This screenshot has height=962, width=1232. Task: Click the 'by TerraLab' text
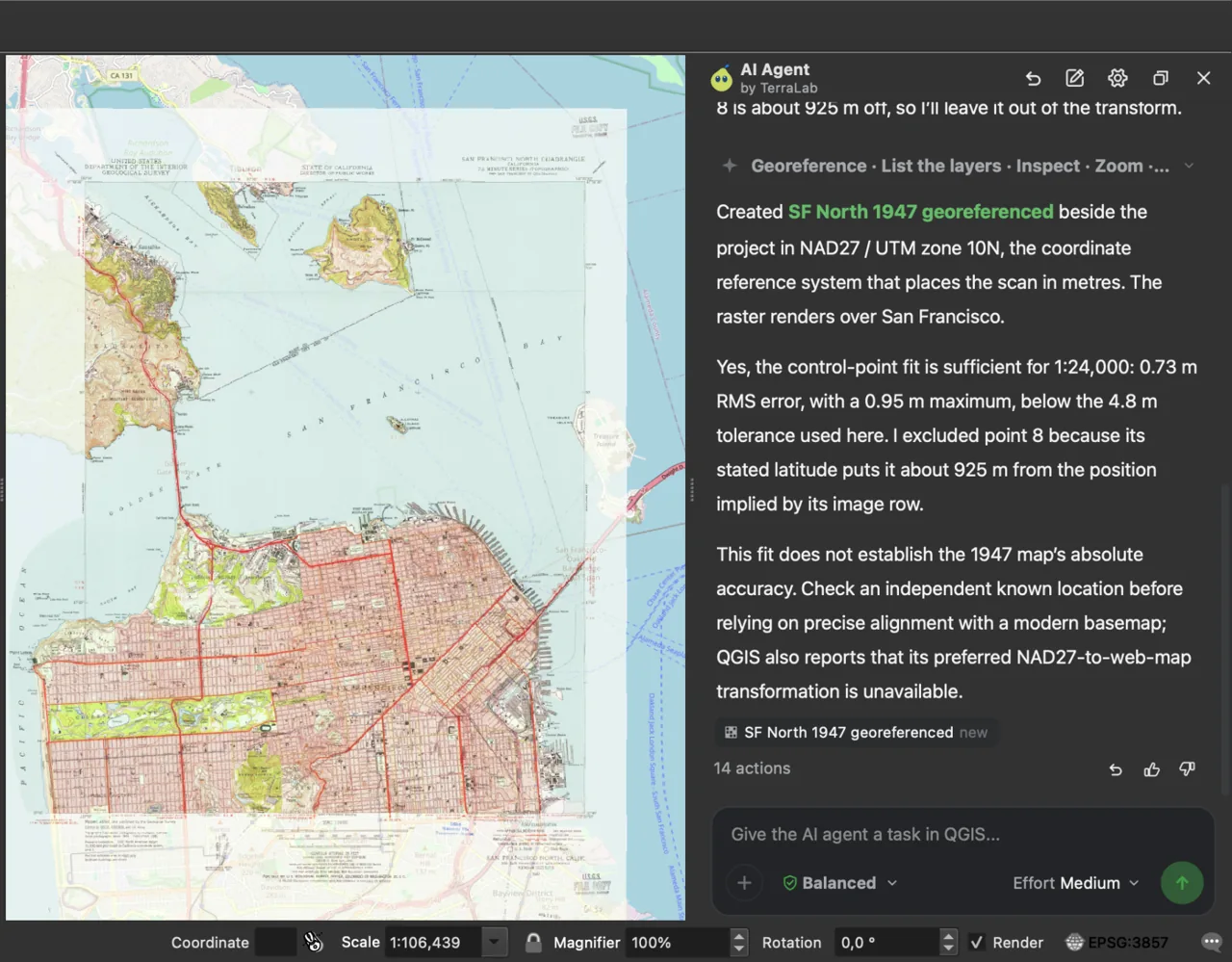779,89
